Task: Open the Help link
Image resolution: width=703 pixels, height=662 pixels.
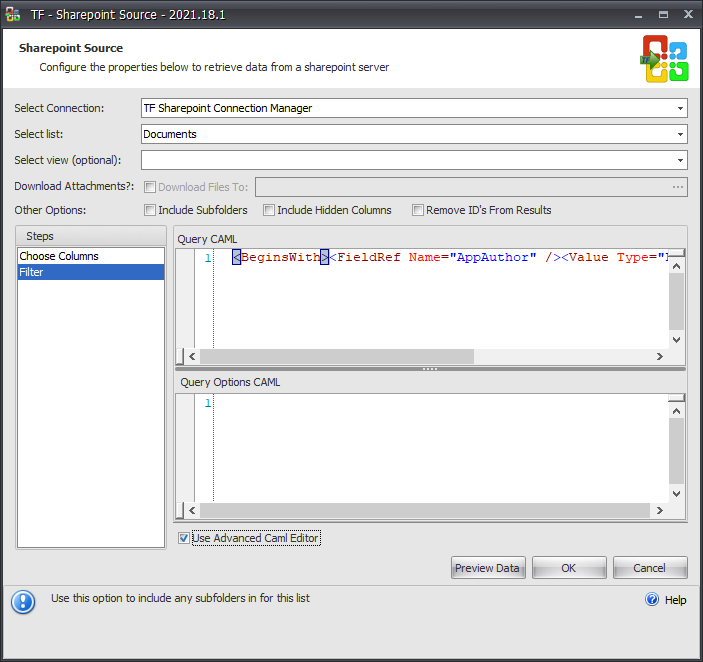Action: tap(675, 600)
